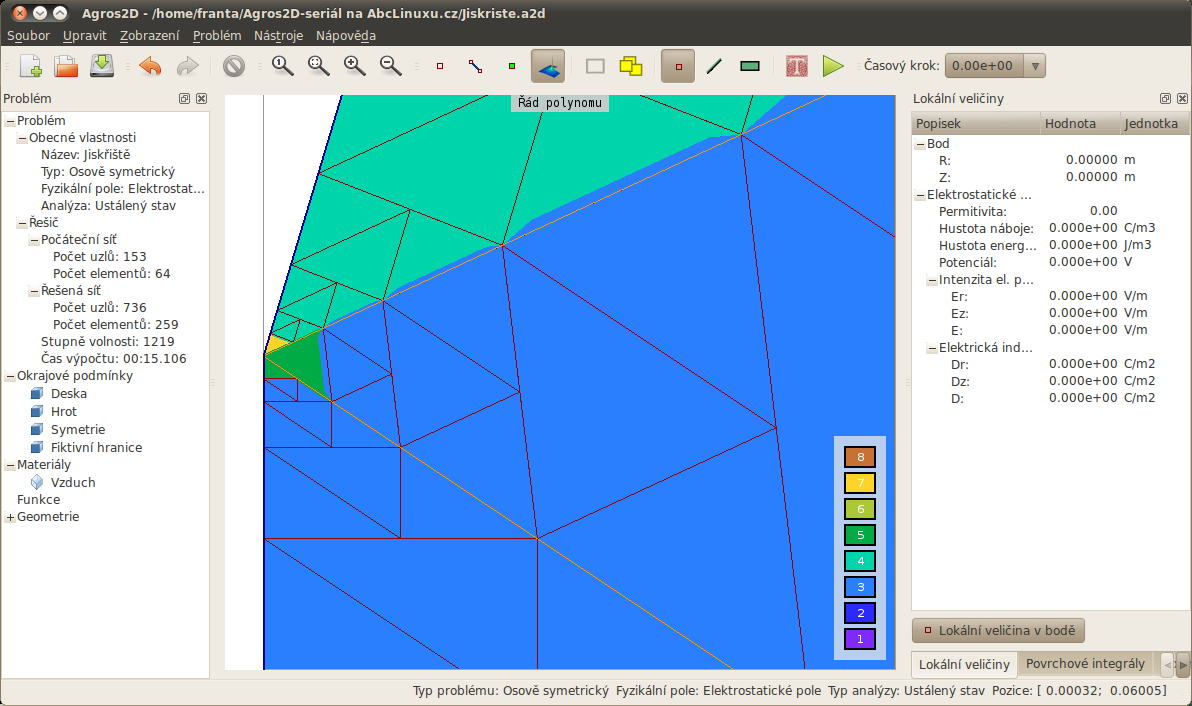Undo using the orange arrow icon
Screen dimensions: 1192x706
pyautogui.click(x=151, y=66)
